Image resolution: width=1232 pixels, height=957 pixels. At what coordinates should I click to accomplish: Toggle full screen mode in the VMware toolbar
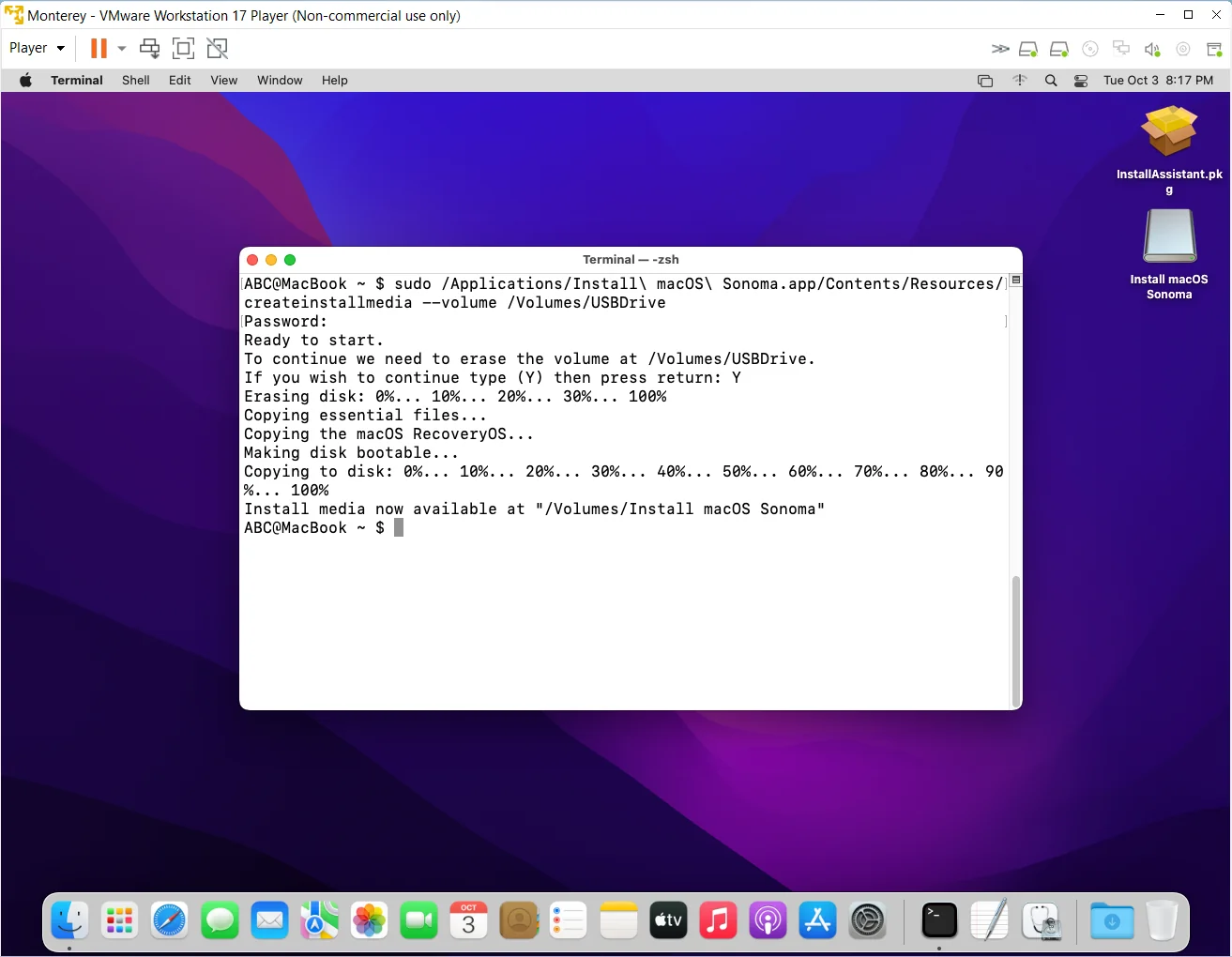183,48
